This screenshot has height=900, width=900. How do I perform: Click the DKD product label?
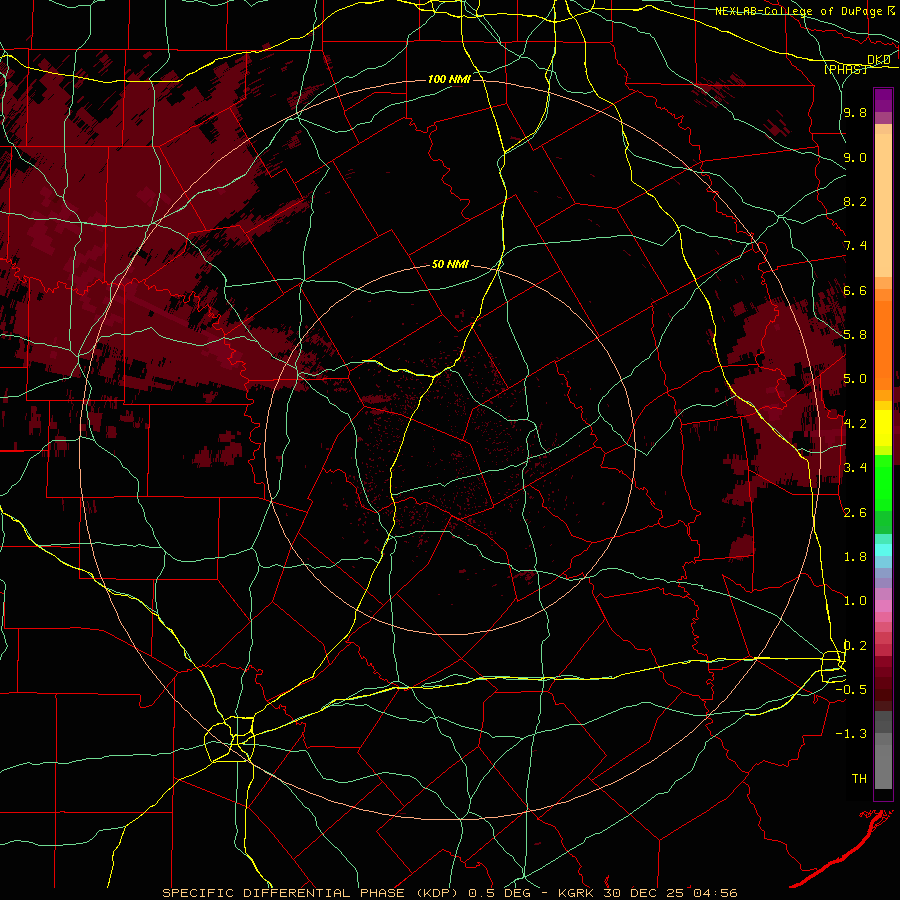pos(879,60)
